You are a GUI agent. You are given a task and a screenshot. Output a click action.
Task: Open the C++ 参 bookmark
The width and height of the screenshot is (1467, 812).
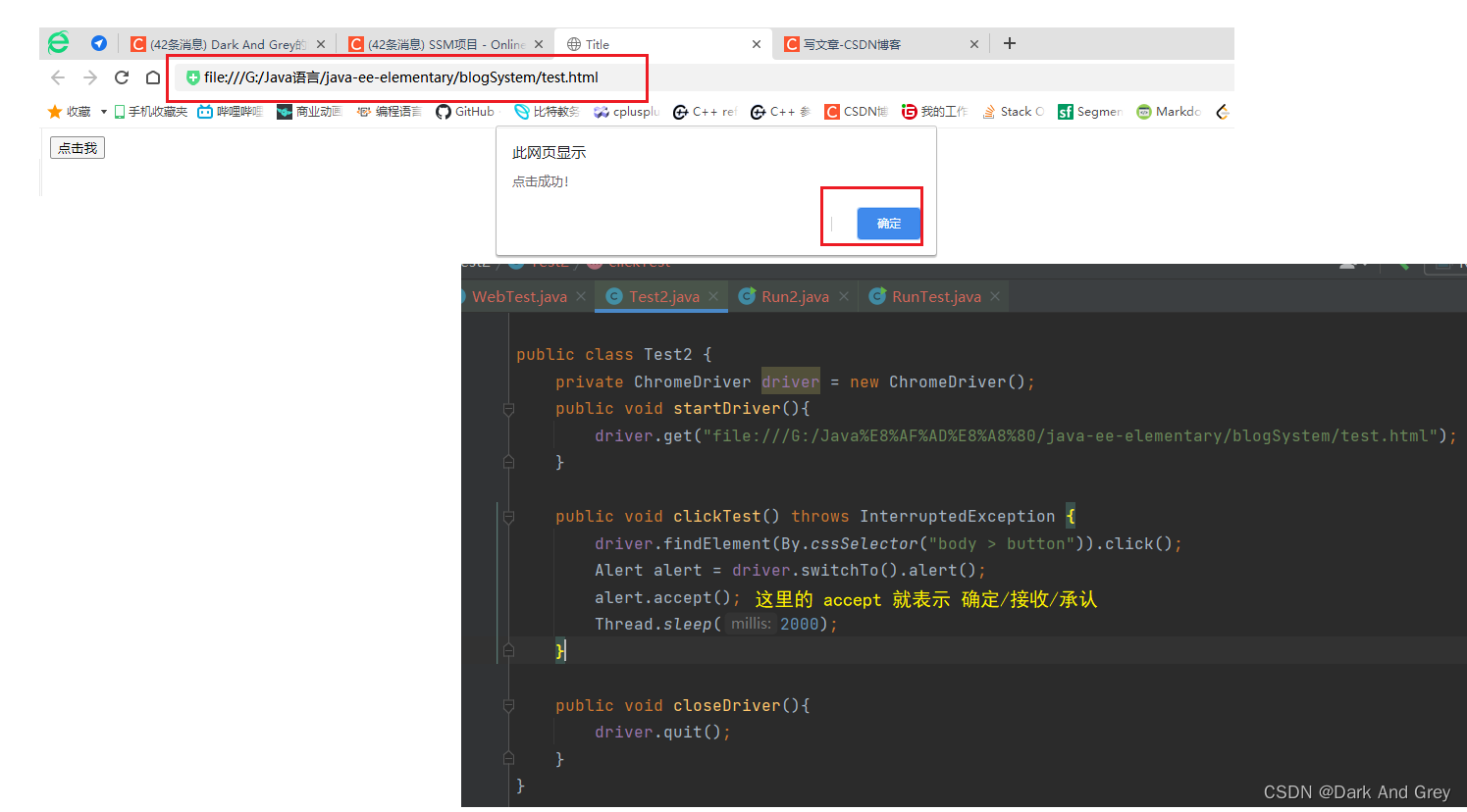782,112
